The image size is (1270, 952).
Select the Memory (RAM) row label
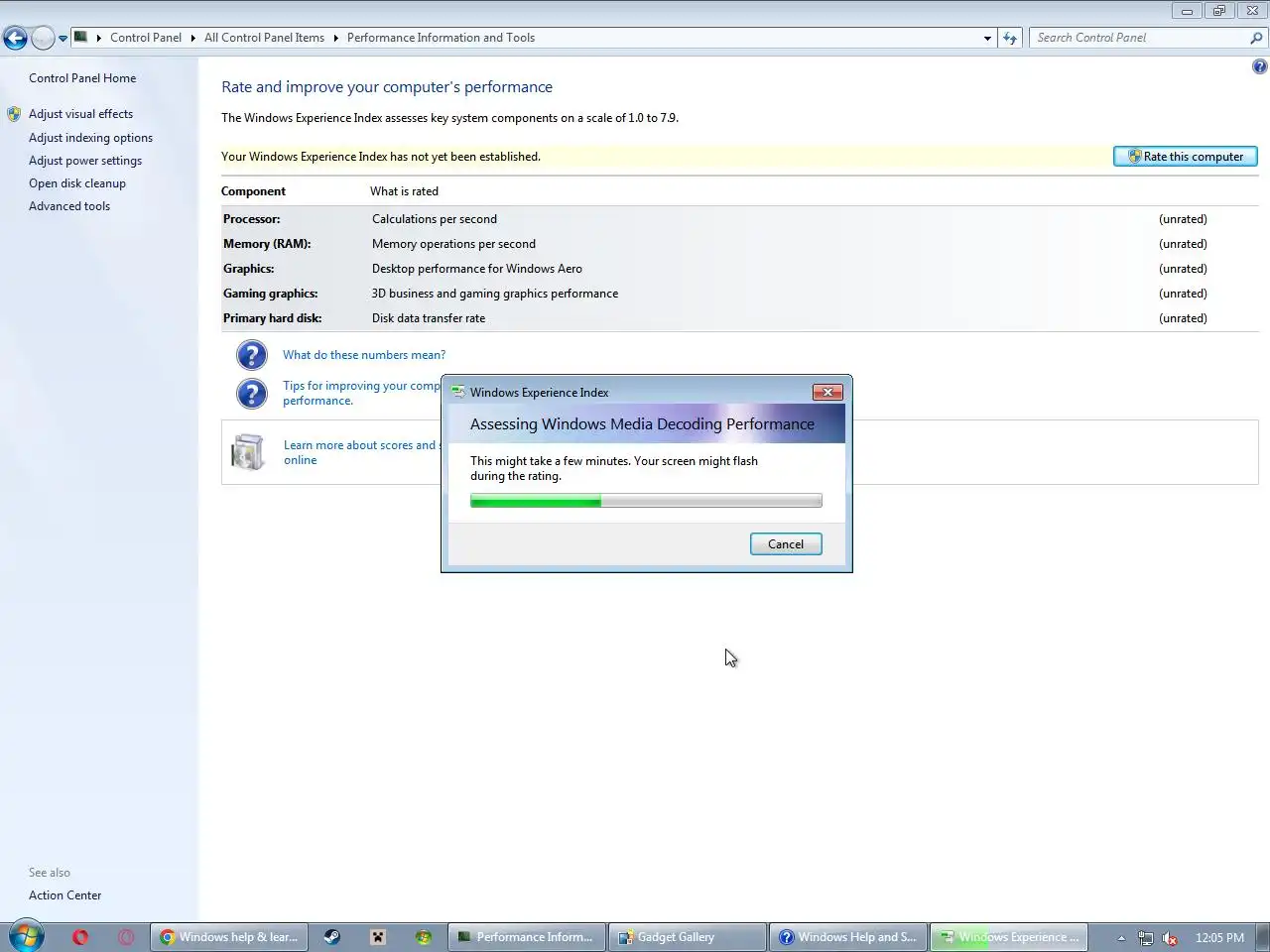[x=267, y=244]
